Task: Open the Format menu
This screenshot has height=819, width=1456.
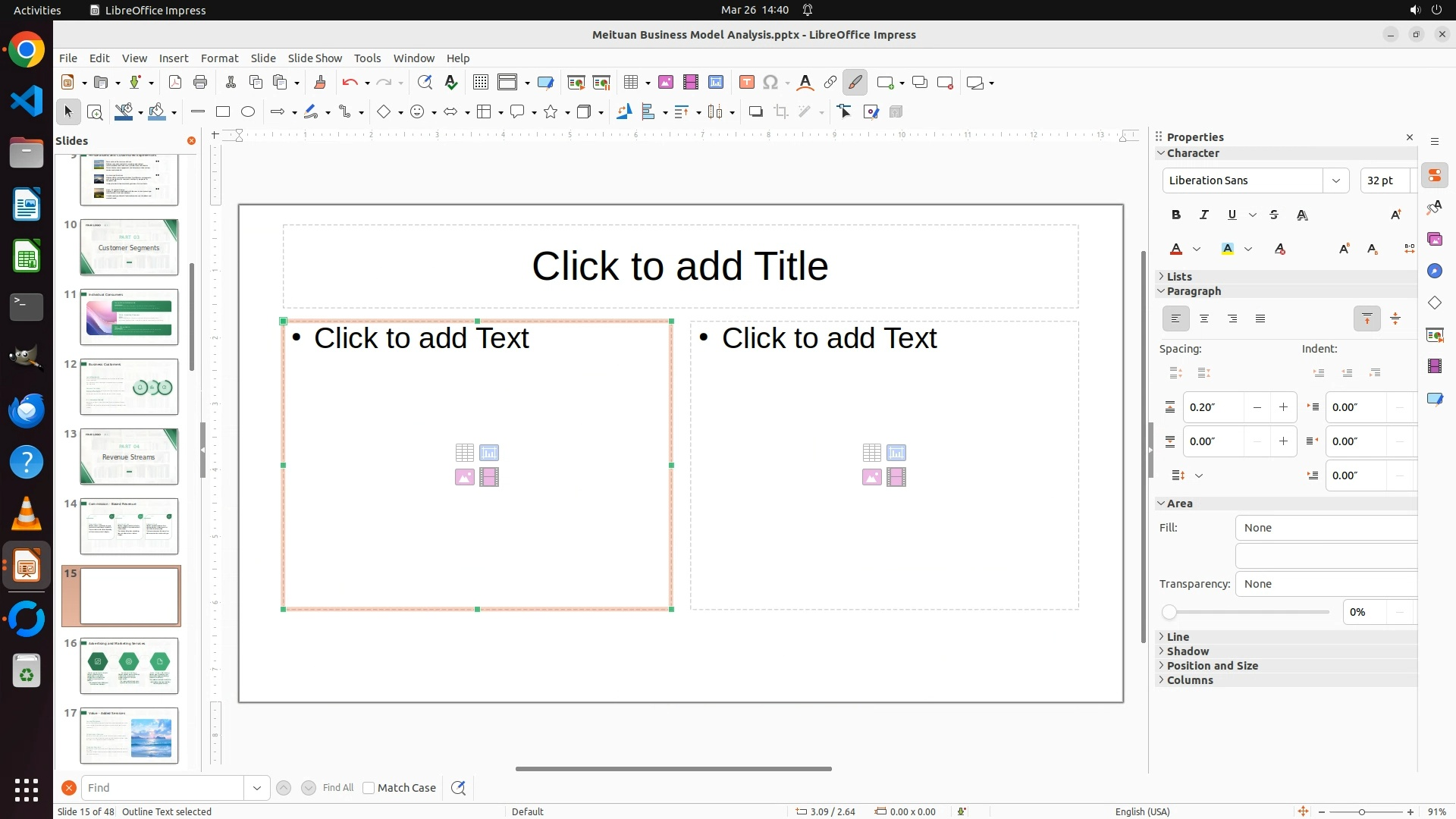Action: pyautogui.click(x=219, y=58)
